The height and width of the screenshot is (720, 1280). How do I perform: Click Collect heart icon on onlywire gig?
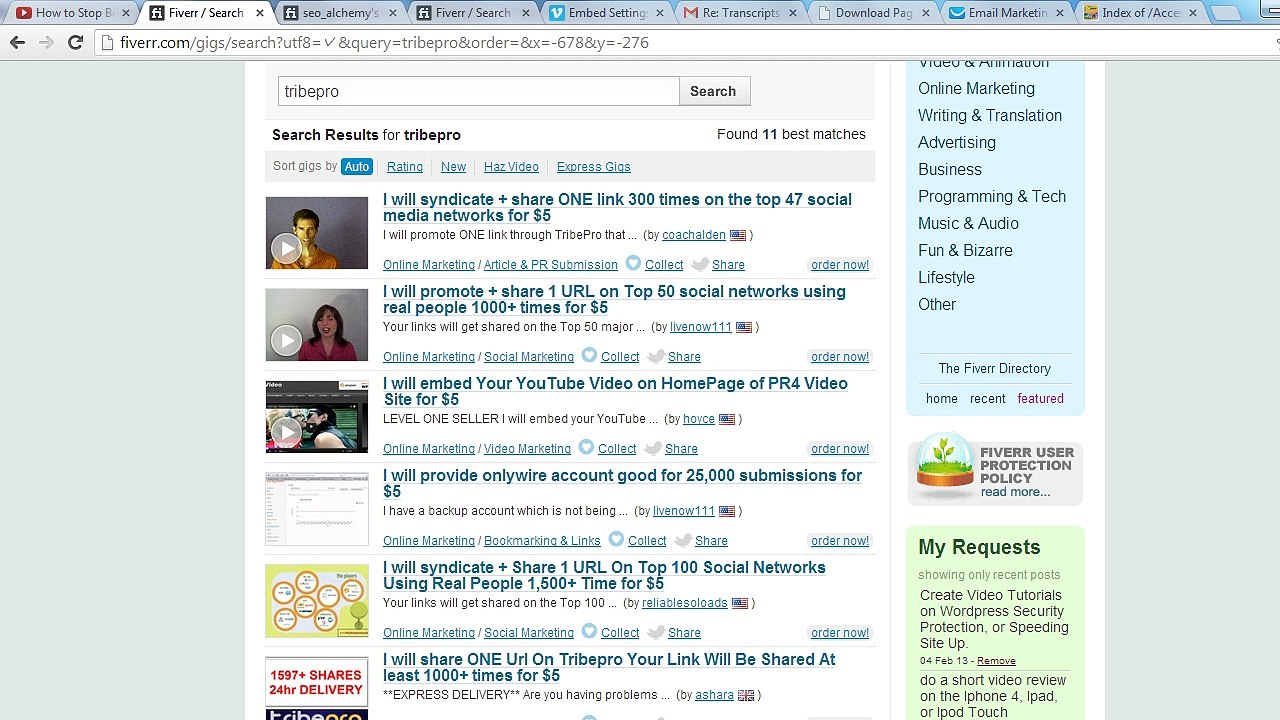[x=616, y=539]
